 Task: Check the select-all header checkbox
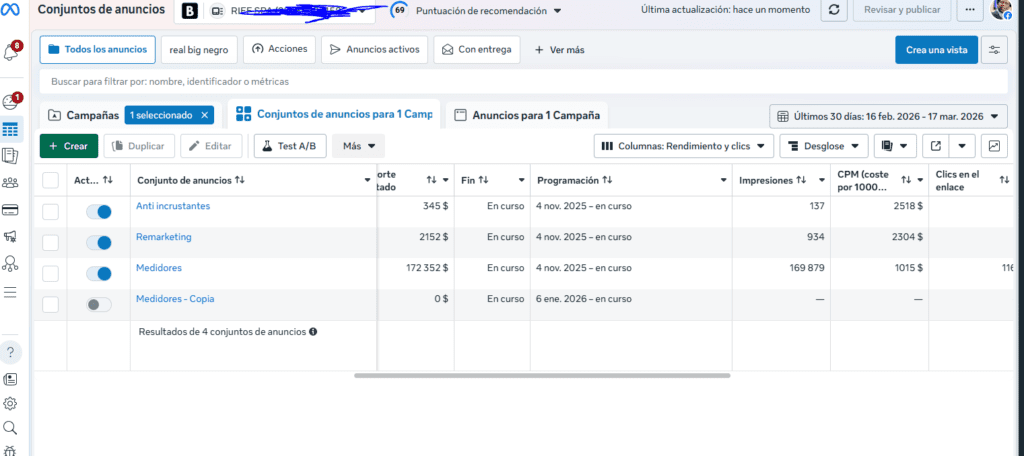pos(50,180)
